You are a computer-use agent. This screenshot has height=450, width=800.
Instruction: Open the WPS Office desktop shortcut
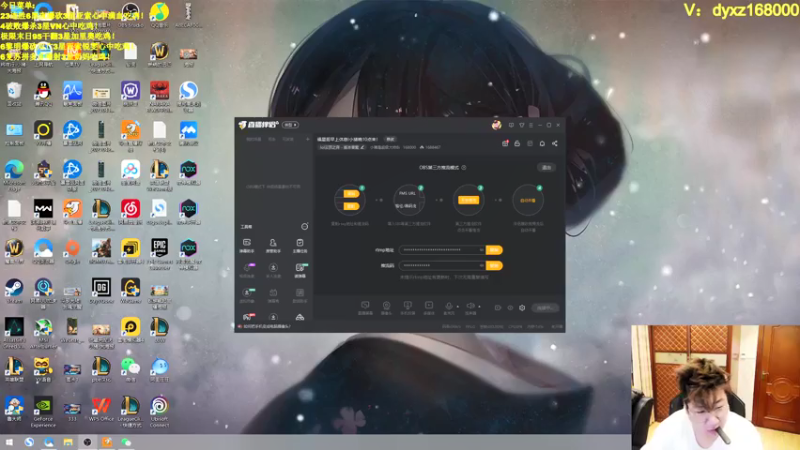point(101,410)
